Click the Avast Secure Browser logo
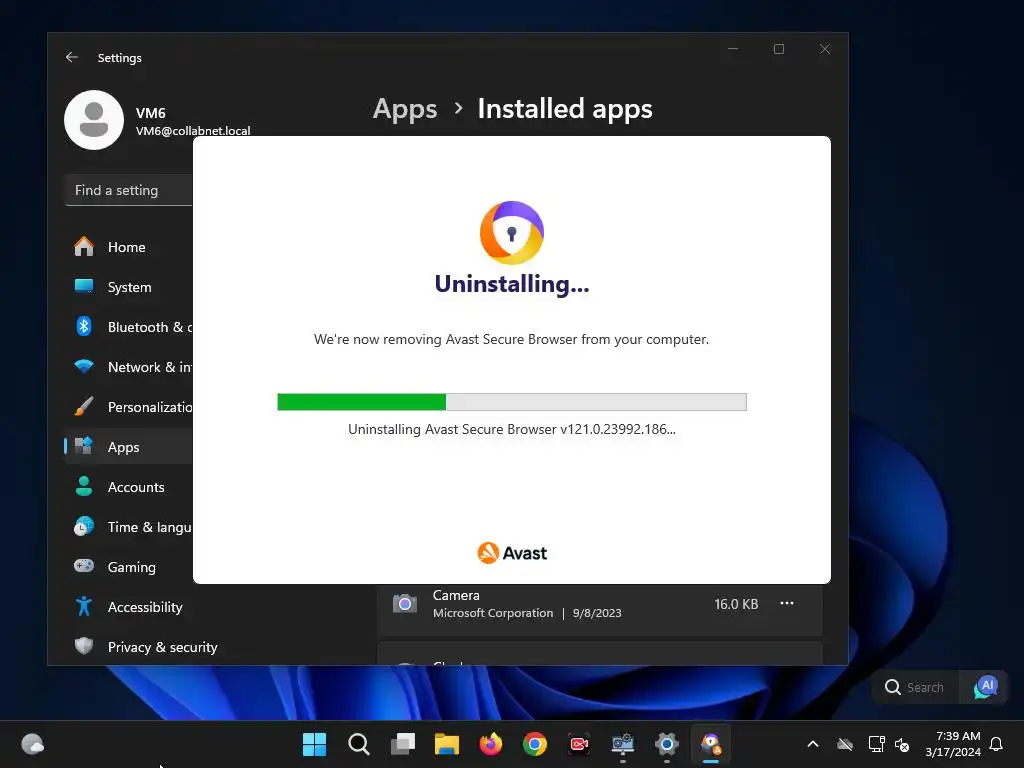This screenshot has height=768, width=1024. coord(512,232)
